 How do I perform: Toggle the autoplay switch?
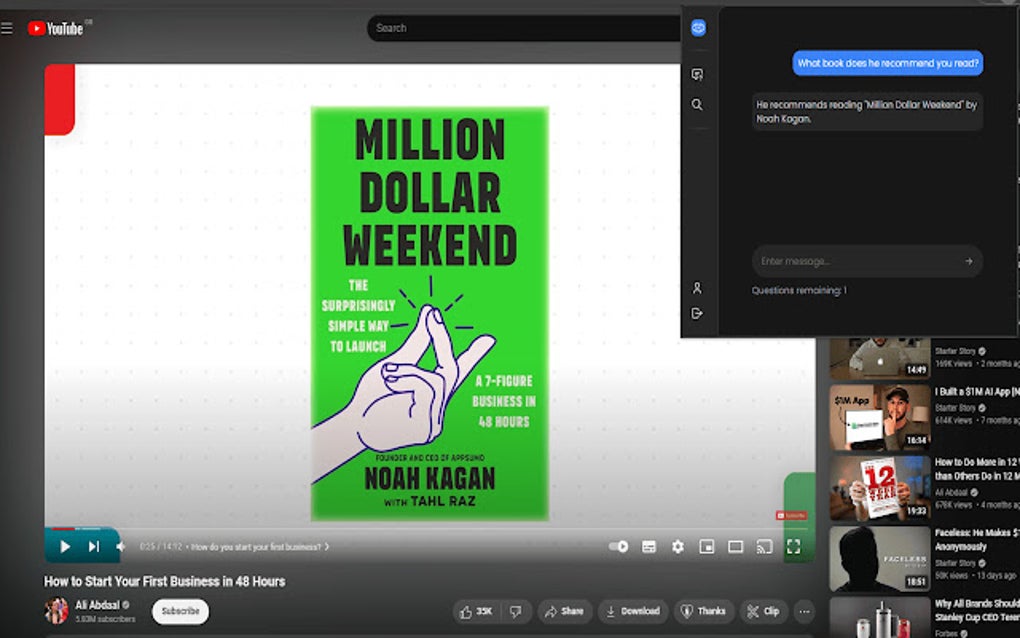(618, 546)
